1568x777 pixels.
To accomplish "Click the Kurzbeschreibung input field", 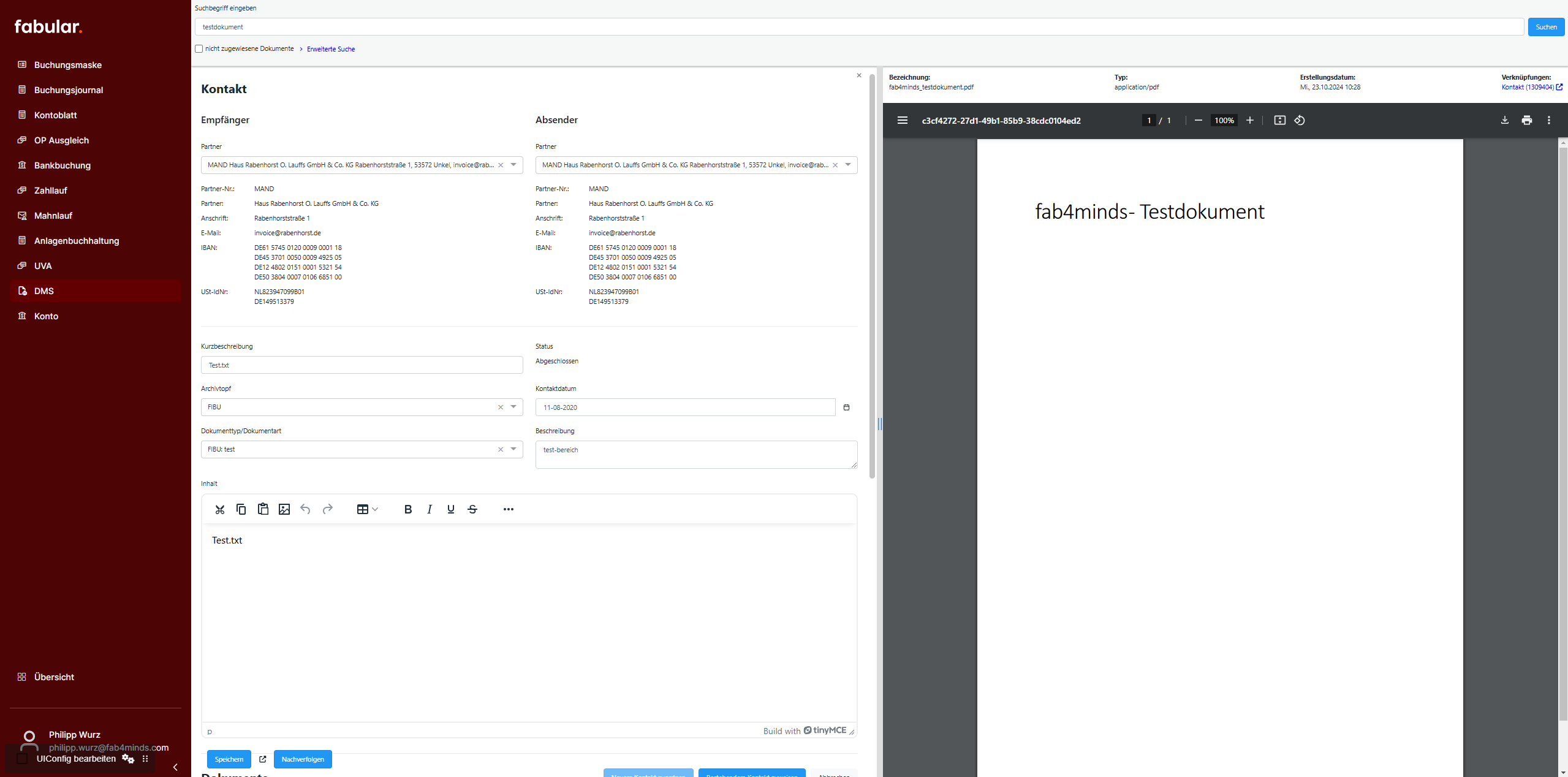I will click(362, 365).
